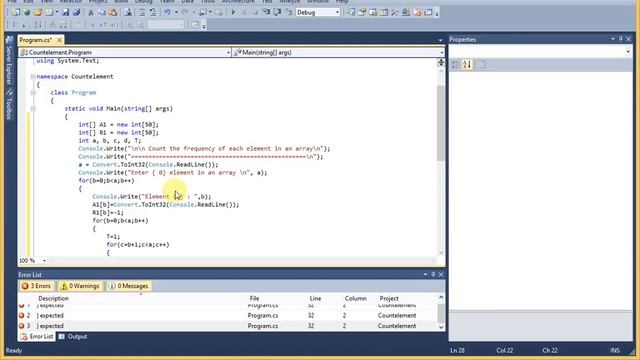Collapse the static void Main outline

coord(33,109)
